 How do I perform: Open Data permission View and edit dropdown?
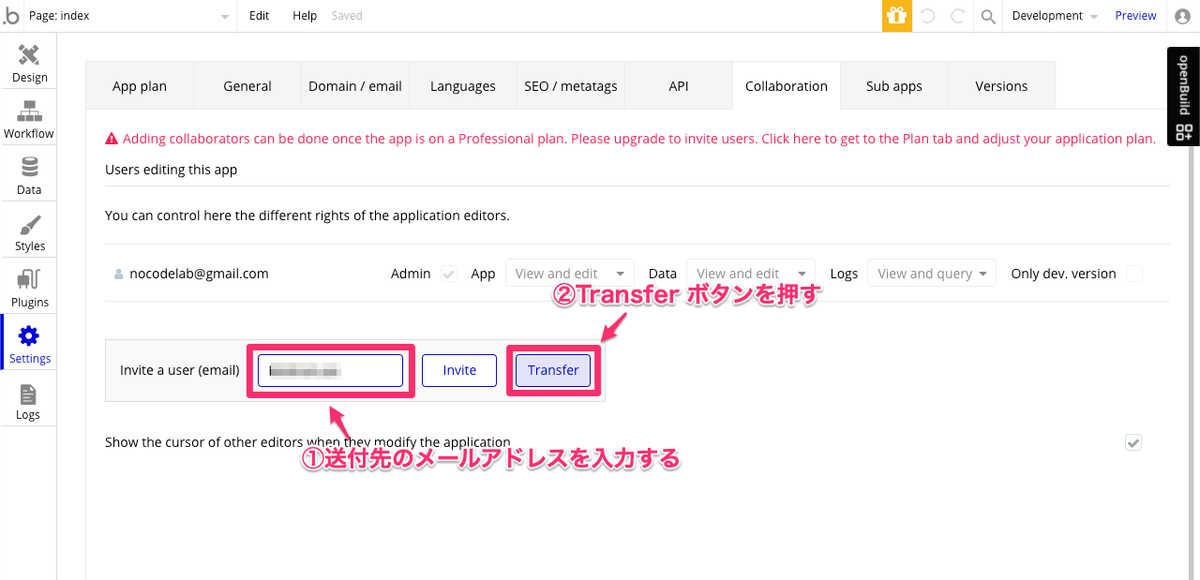coord(751,273)
